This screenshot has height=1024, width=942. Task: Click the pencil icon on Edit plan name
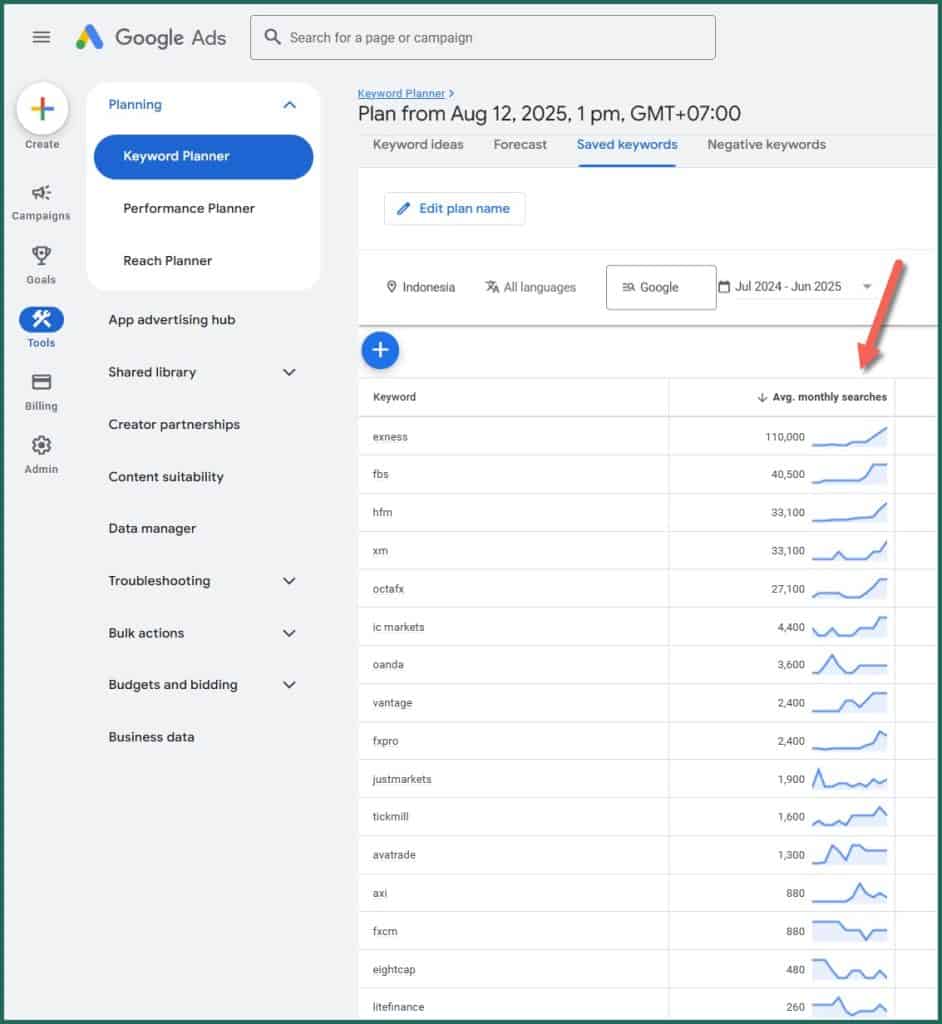(404, 208)
